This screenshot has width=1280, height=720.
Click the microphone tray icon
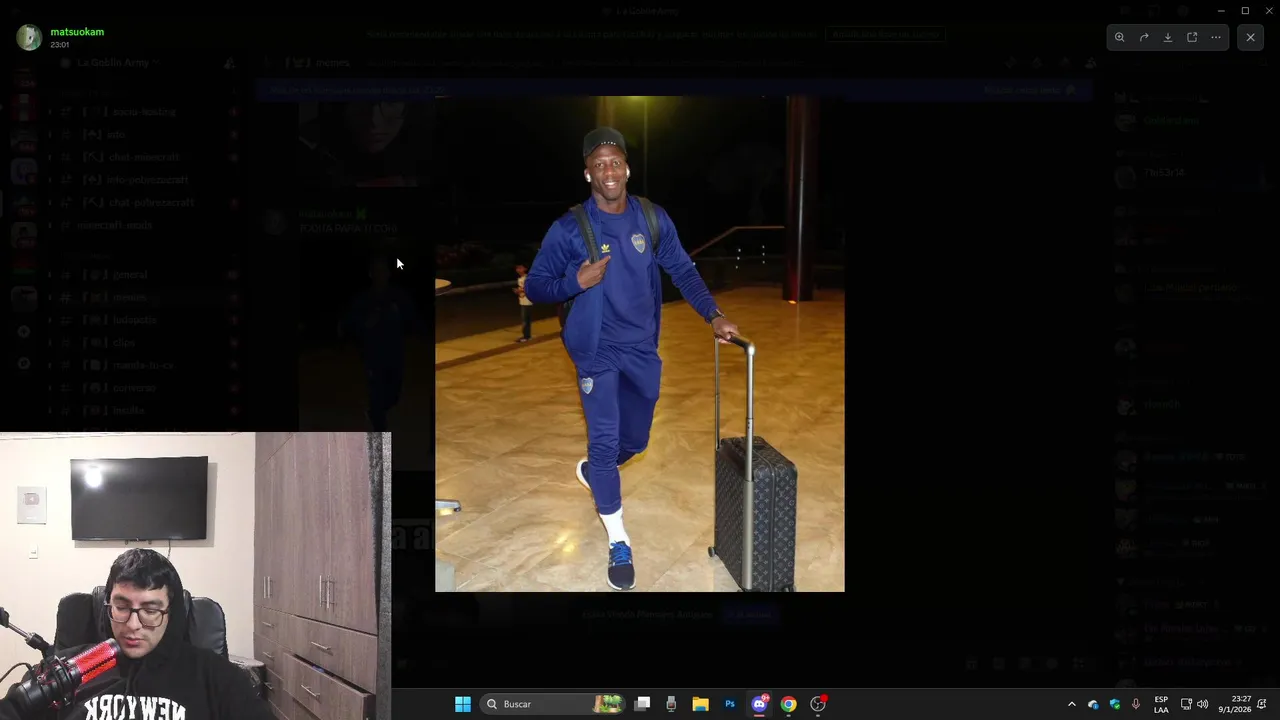click(x=1136, y=704)
